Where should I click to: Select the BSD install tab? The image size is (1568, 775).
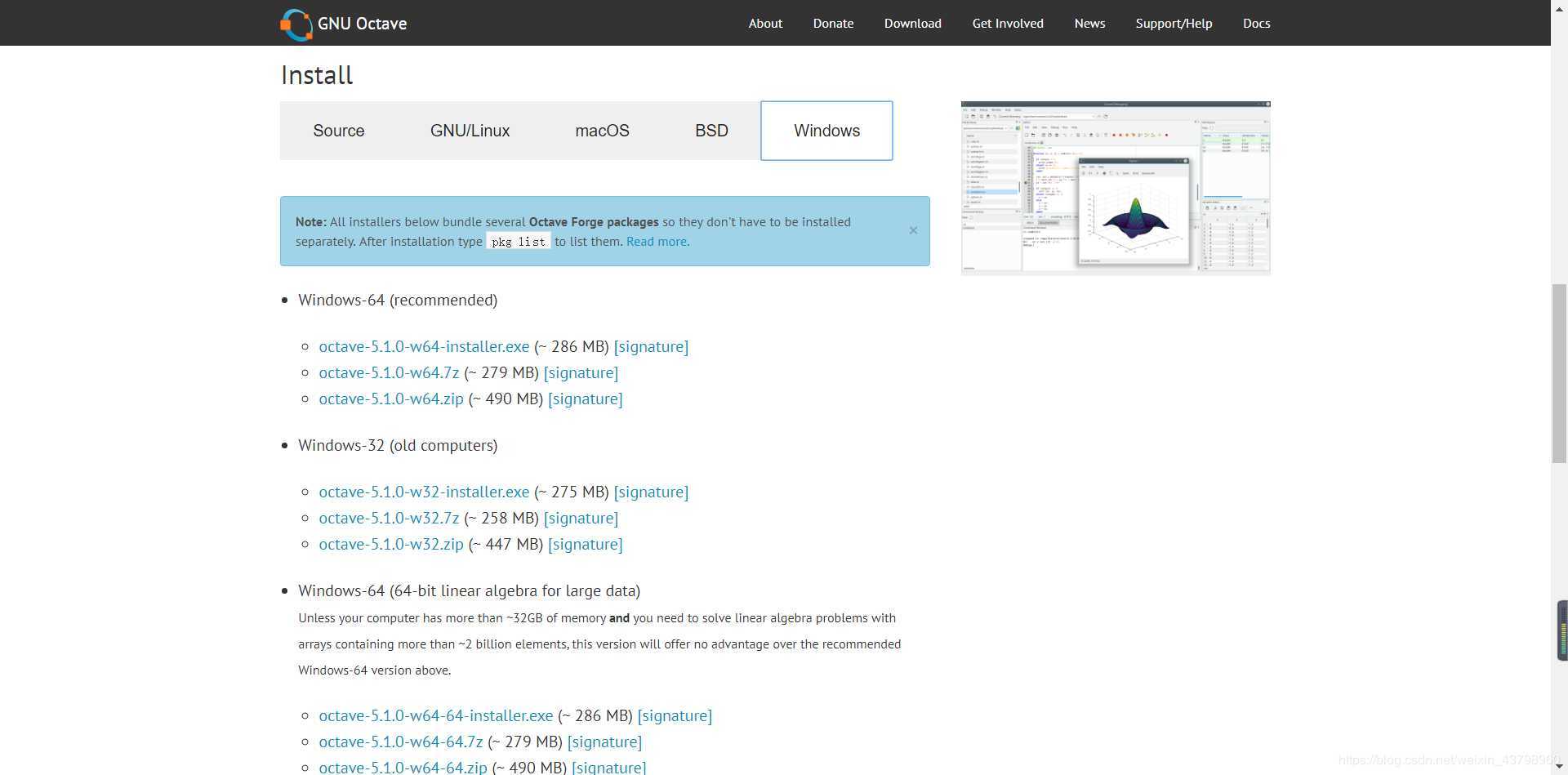pos(711,131)
